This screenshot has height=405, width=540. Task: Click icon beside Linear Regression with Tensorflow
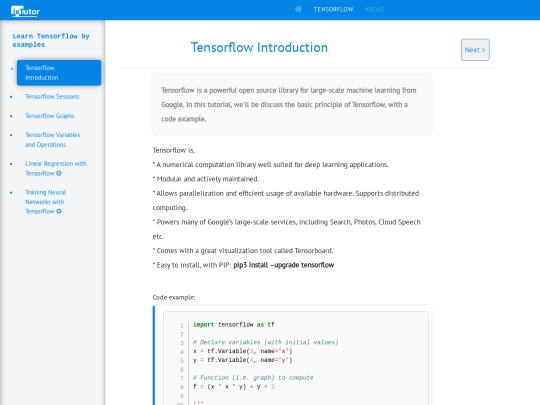coord(59,173)
